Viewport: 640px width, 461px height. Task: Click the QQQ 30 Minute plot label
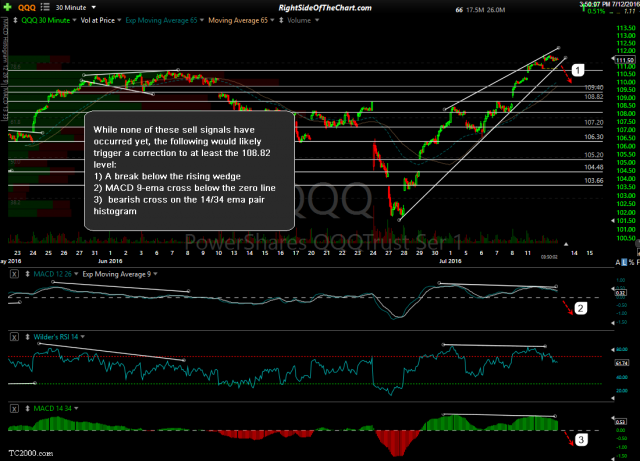tap(46, 20)
